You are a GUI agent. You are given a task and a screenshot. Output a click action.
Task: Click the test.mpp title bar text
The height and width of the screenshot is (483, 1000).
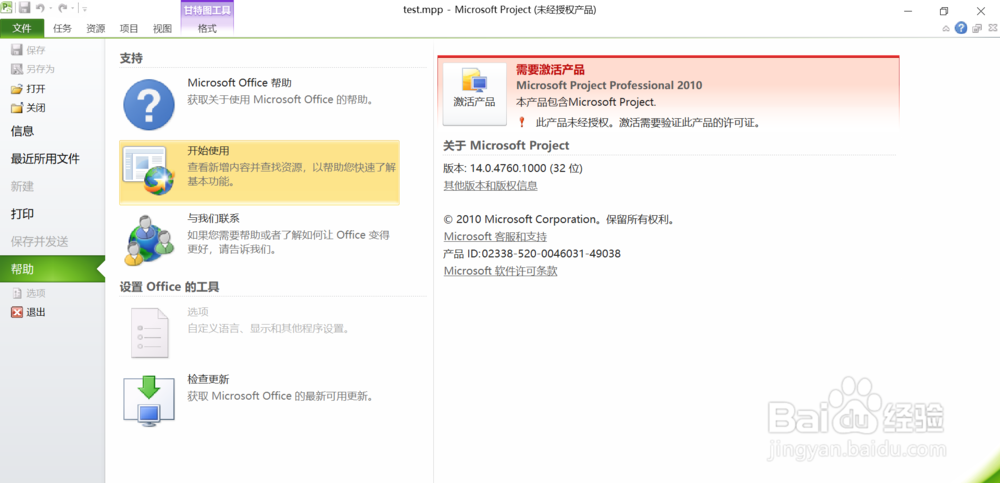(x=424, y=10)
